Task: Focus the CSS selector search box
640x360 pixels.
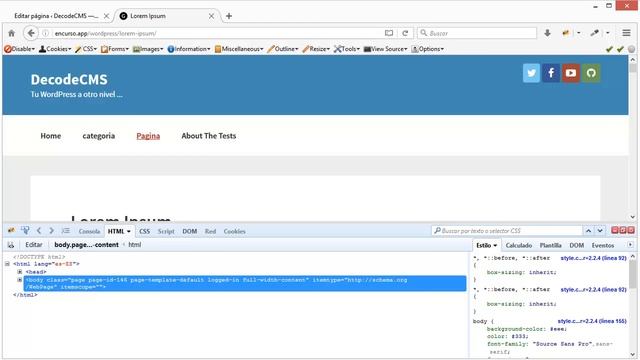Action: pos(507,231)
